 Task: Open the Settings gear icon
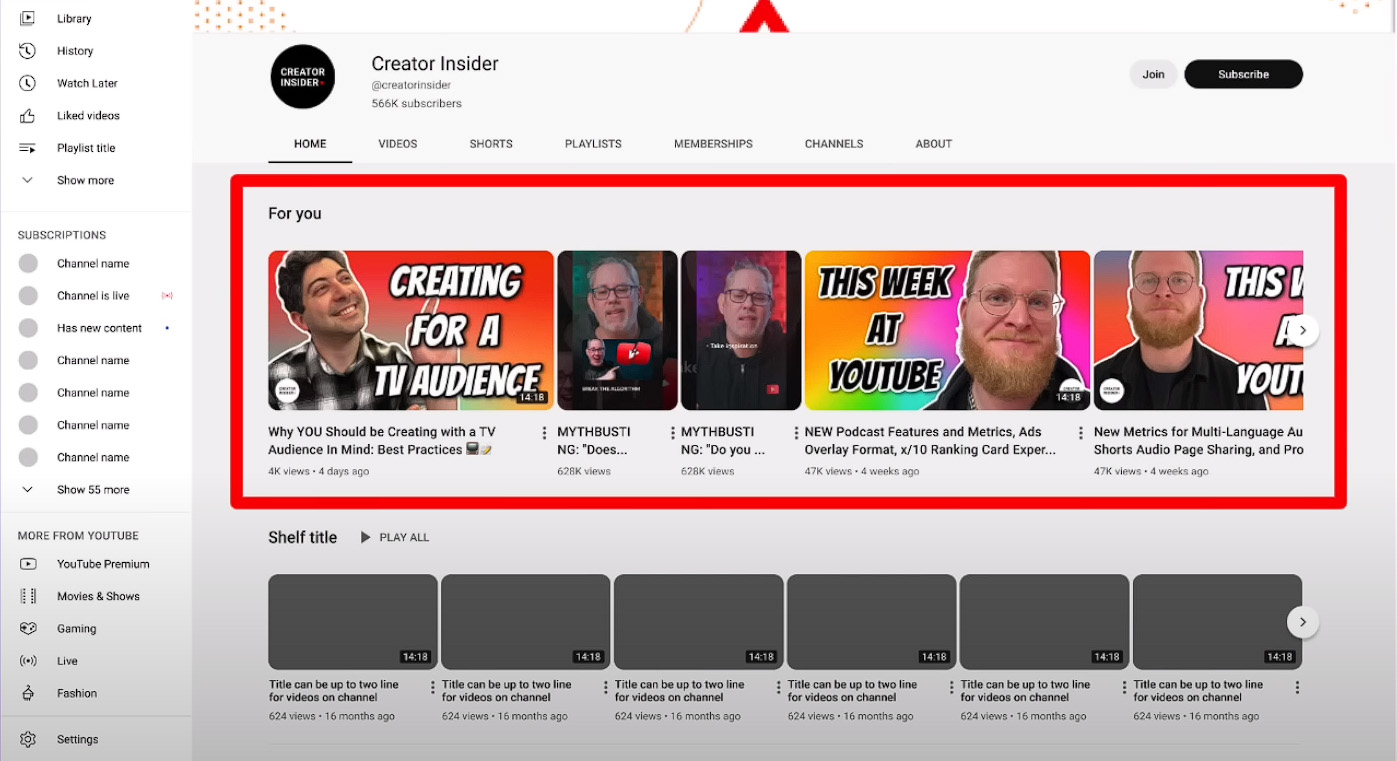click(x=28, y=740)
